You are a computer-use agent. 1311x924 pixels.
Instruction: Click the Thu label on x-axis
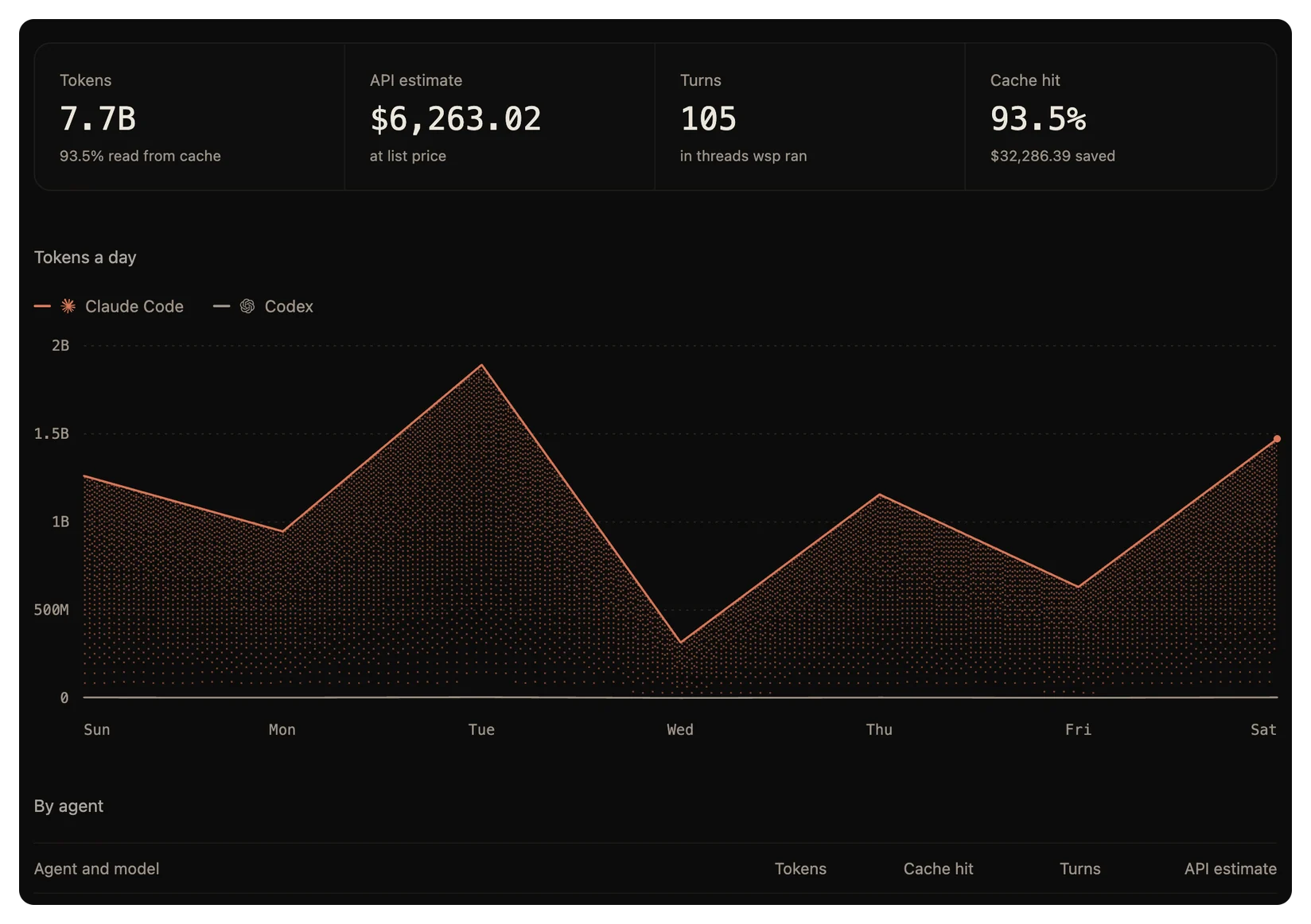(x=879, y=729)
